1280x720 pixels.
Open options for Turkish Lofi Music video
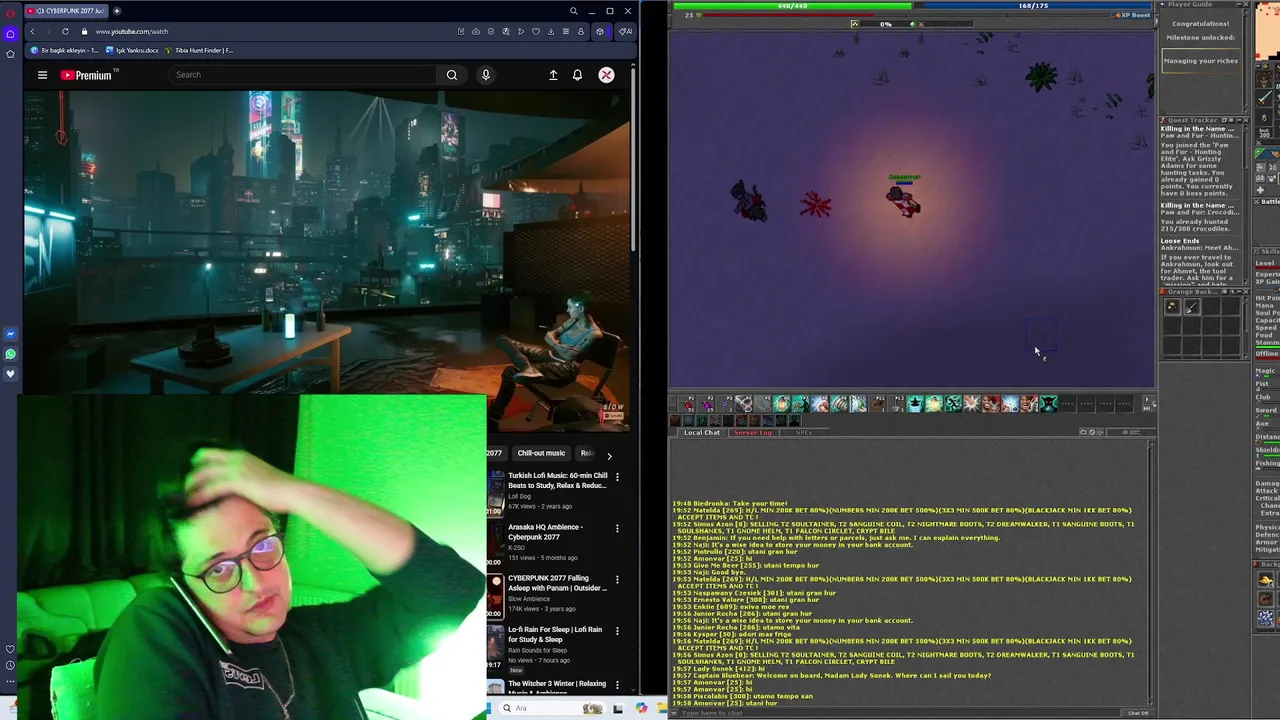(617, 477)
